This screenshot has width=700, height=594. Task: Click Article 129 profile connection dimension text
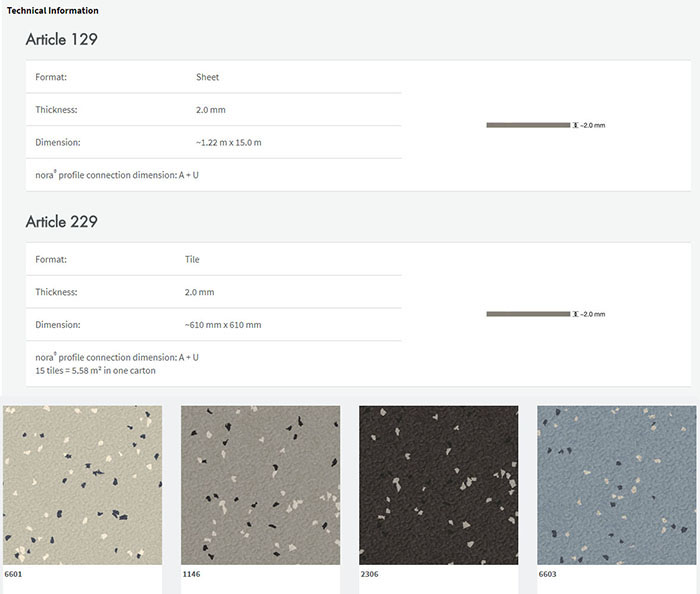pos(117,174)
